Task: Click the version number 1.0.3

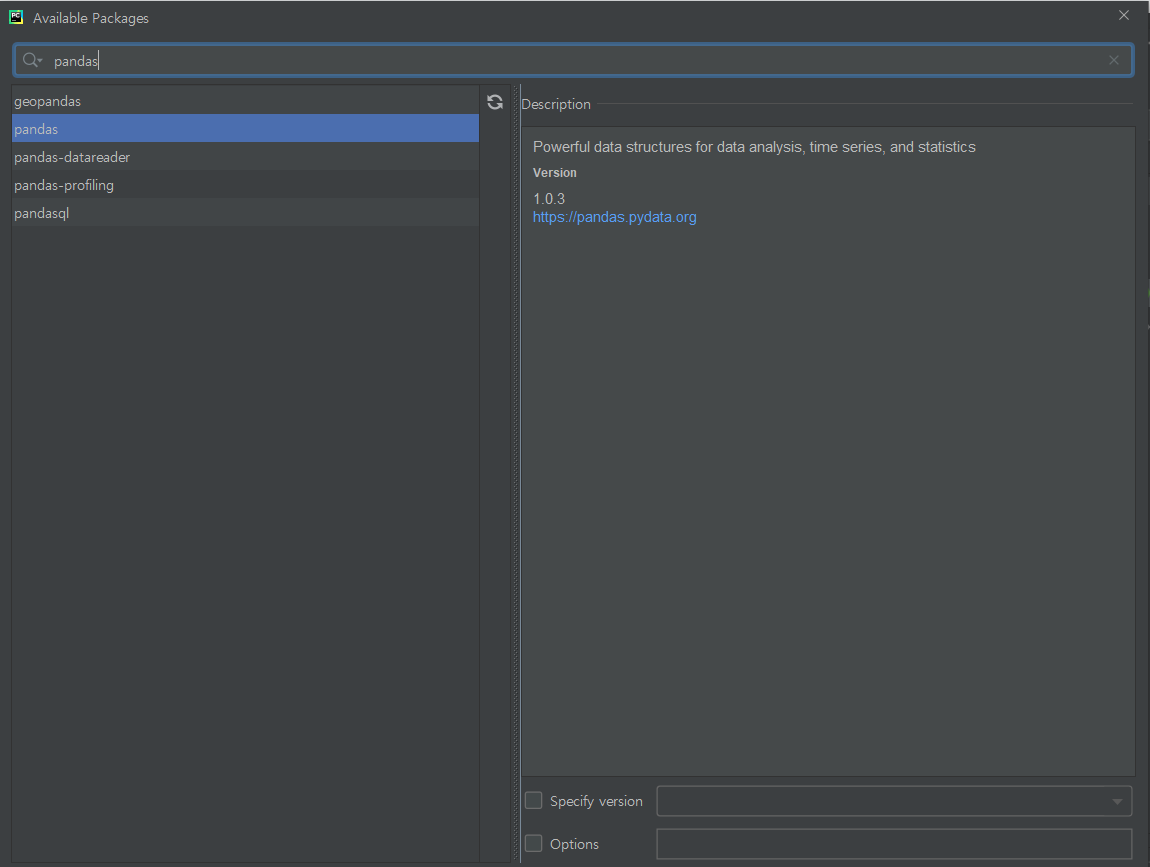Action: (x=549, y=199)
